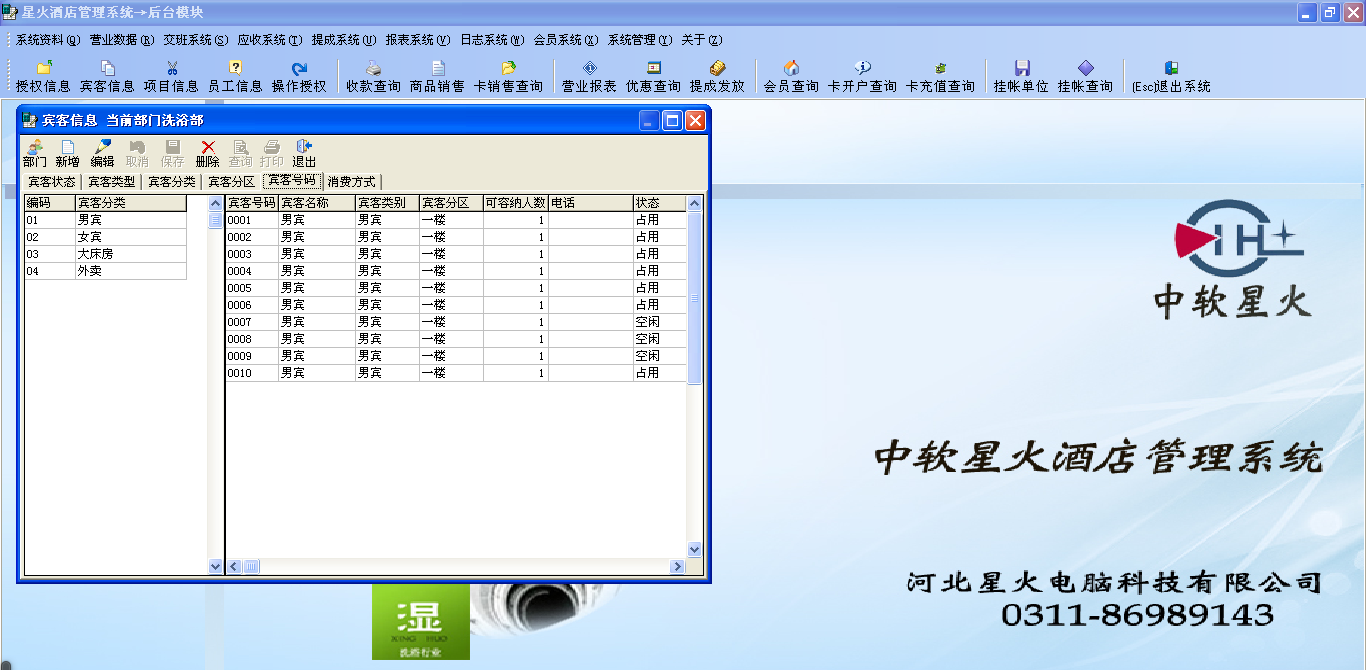Image resolution: width=1366 pixels, height=670 pixels.
Task: Switch to 宾客号码 tab
Action: point(292,181)
